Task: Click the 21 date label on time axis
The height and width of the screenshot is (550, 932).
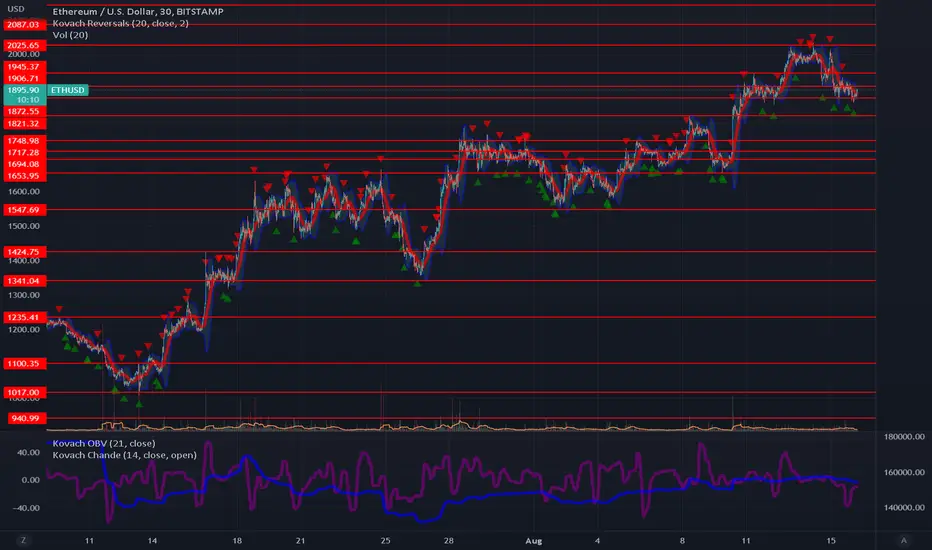Action: tap(301, 540)
